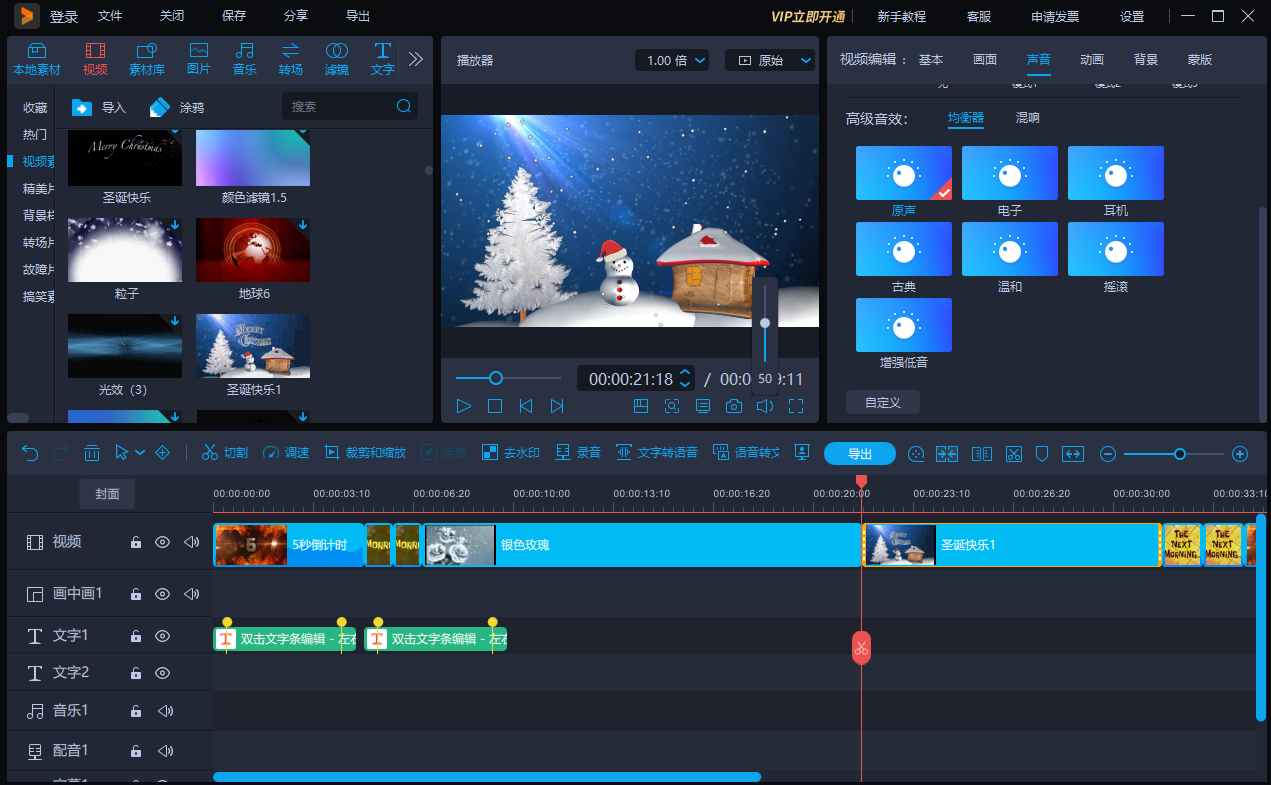The image size is (1271, 785).
Task: Open the 原始 resolution dropdown
Action: pos(769,59)
